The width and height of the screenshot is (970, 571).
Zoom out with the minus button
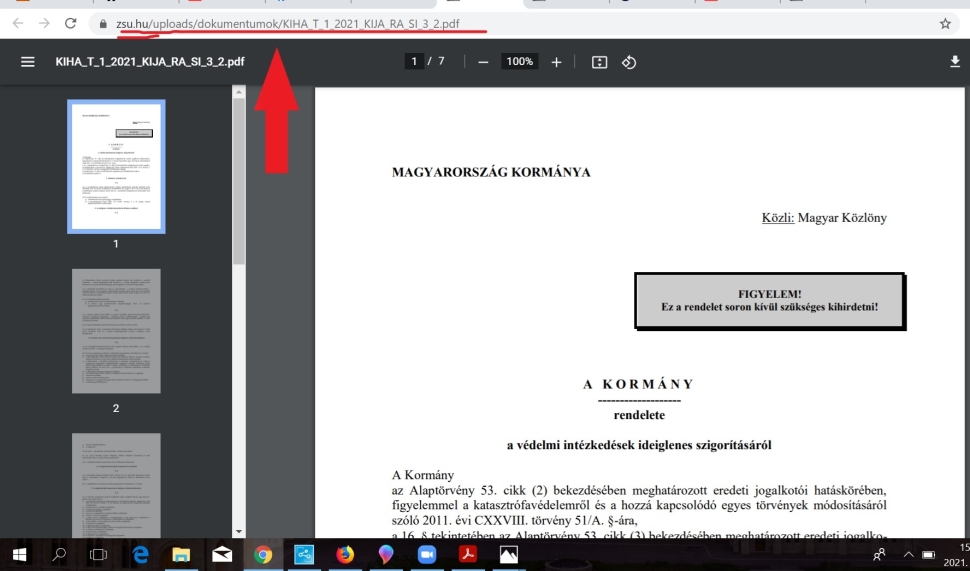coord(483,62)
